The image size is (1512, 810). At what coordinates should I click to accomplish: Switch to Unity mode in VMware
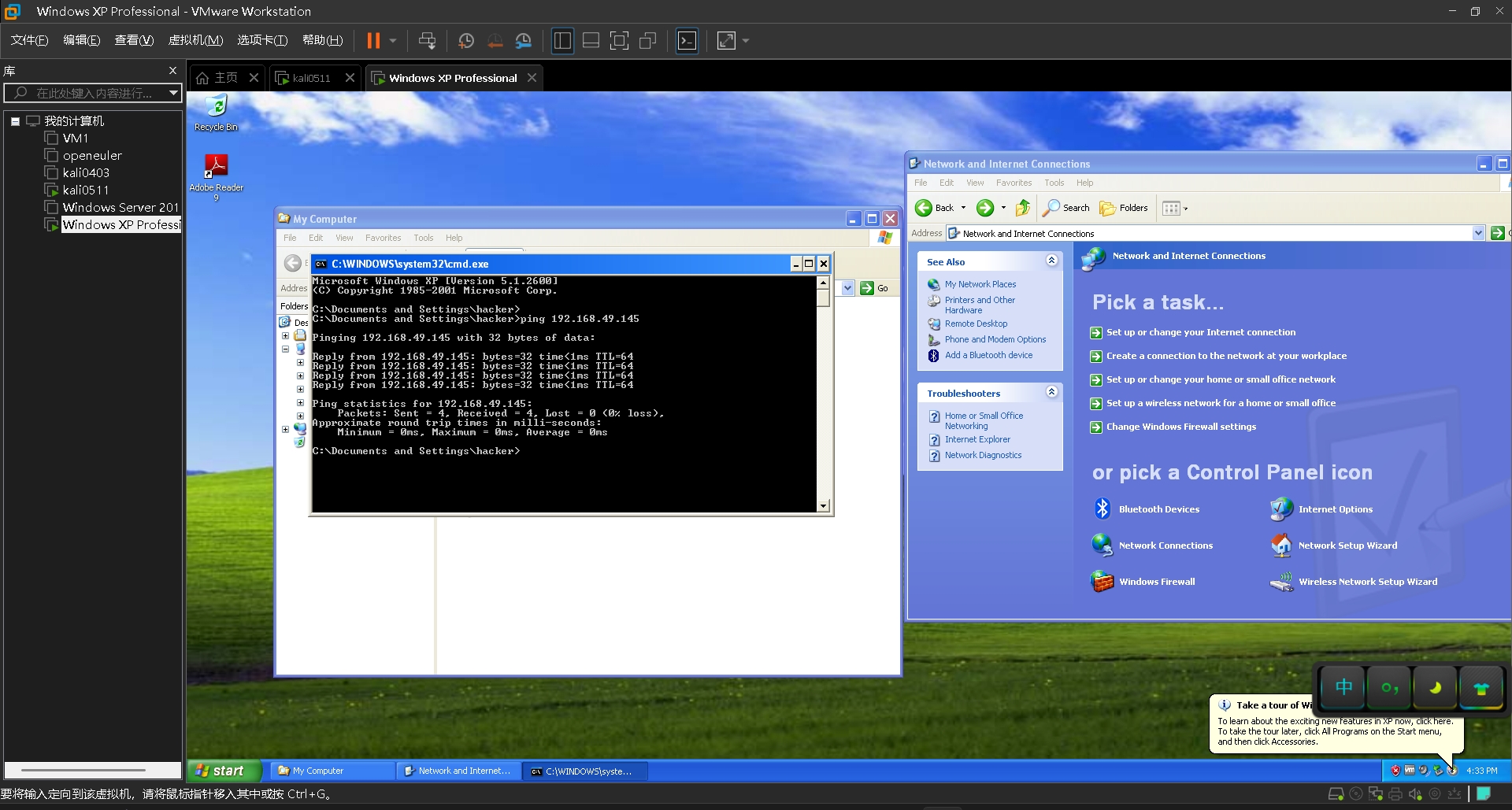tap(648, 41)
